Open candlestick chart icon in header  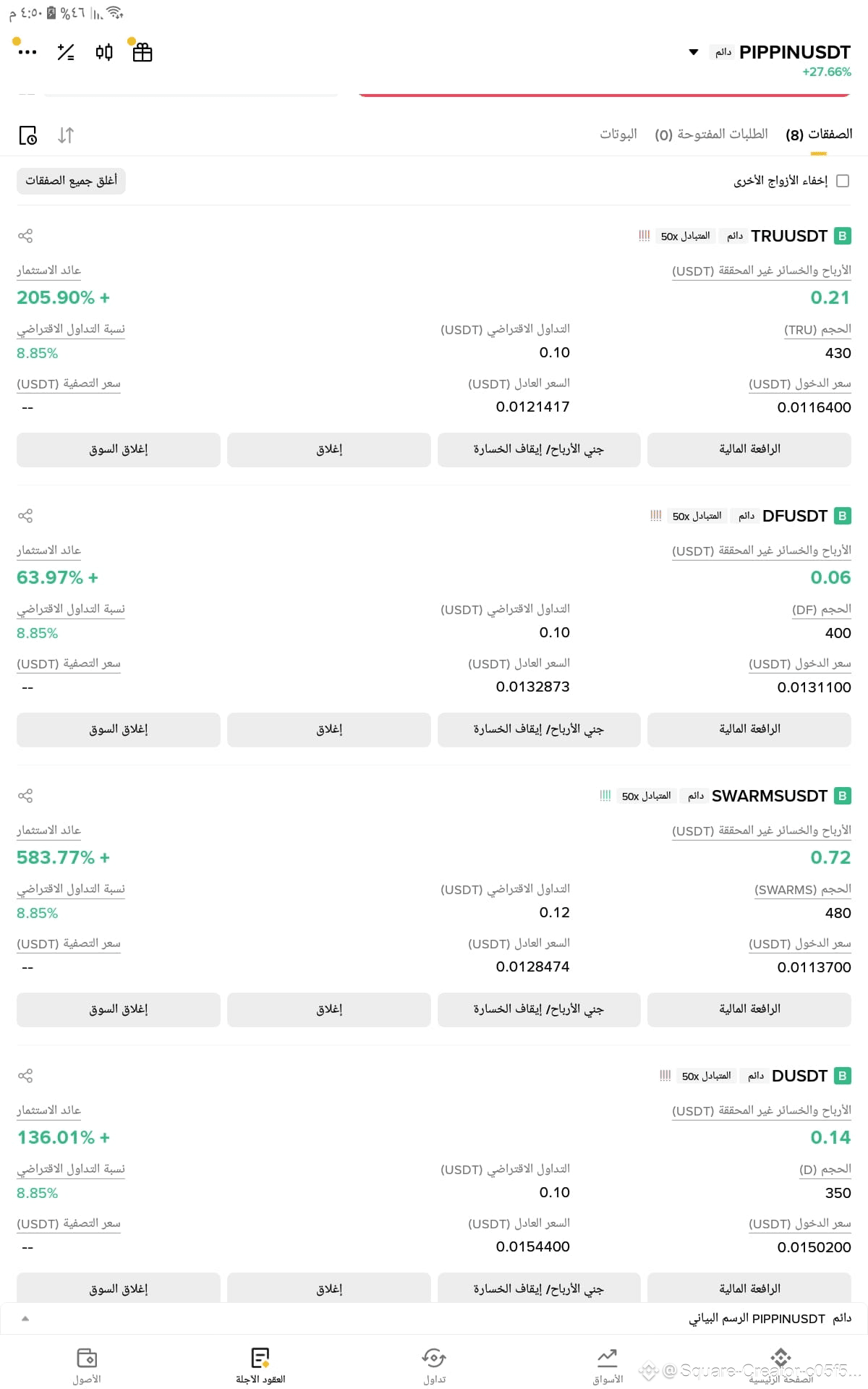[x=104, y=52]
